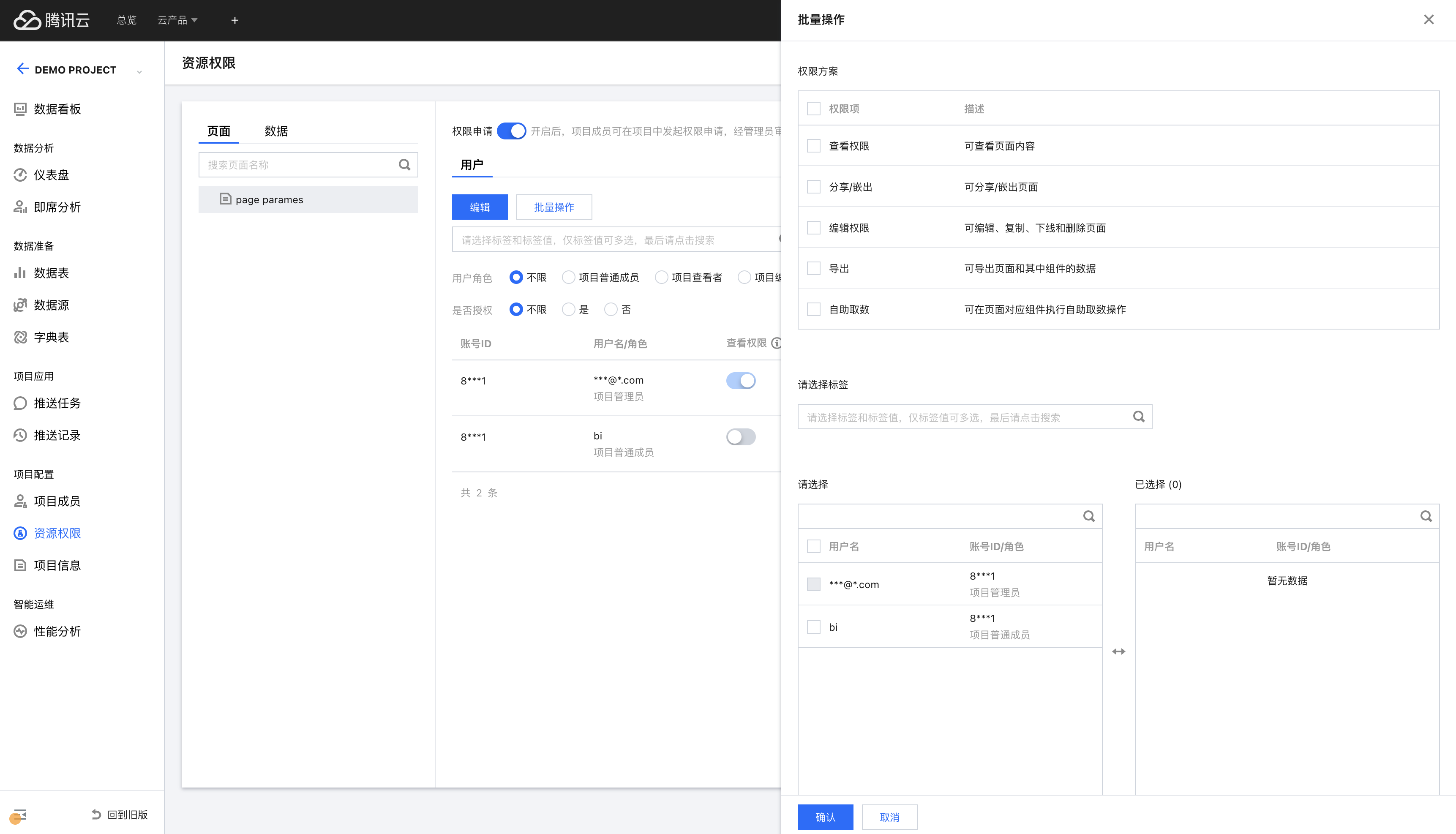Image resolution: width=1456 pixels, height=834 pixels.
Task: Click the collapse sidebar icon at bottom left
Action: pyautogui.click(x=20, y=814)
